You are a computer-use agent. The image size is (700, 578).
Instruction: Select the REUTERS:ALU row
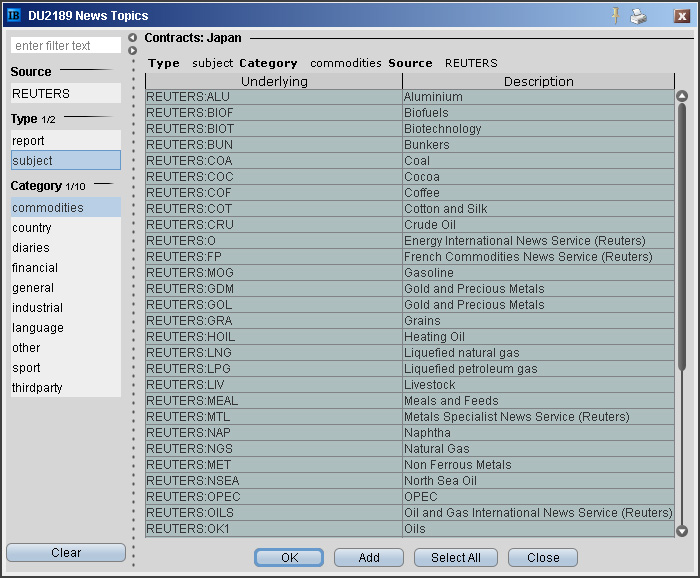click(x=410, y=97)
